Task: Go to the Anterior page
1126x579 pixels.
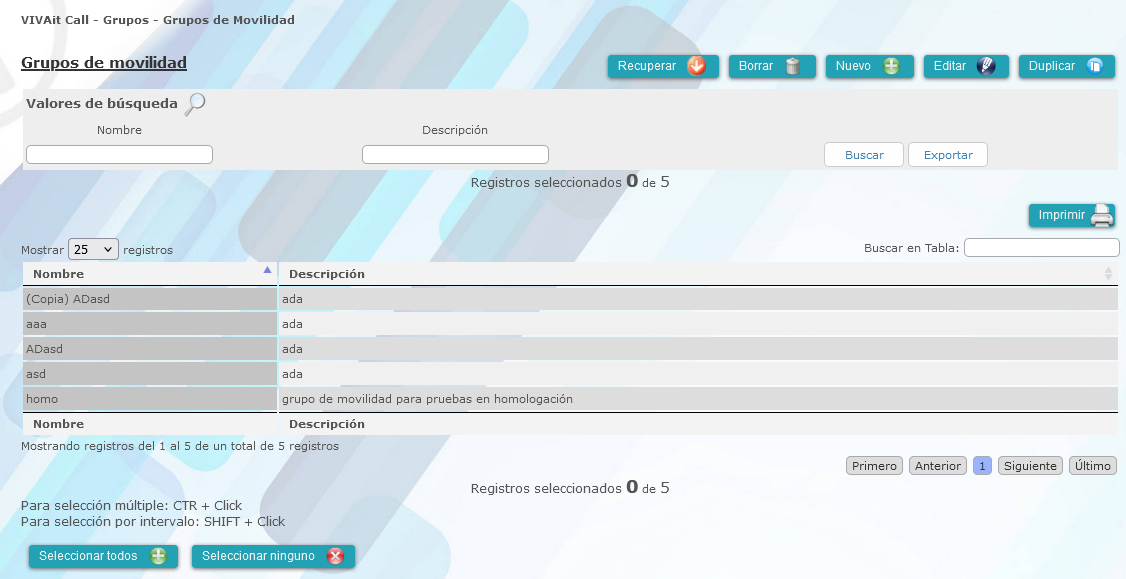Action: 938,465
